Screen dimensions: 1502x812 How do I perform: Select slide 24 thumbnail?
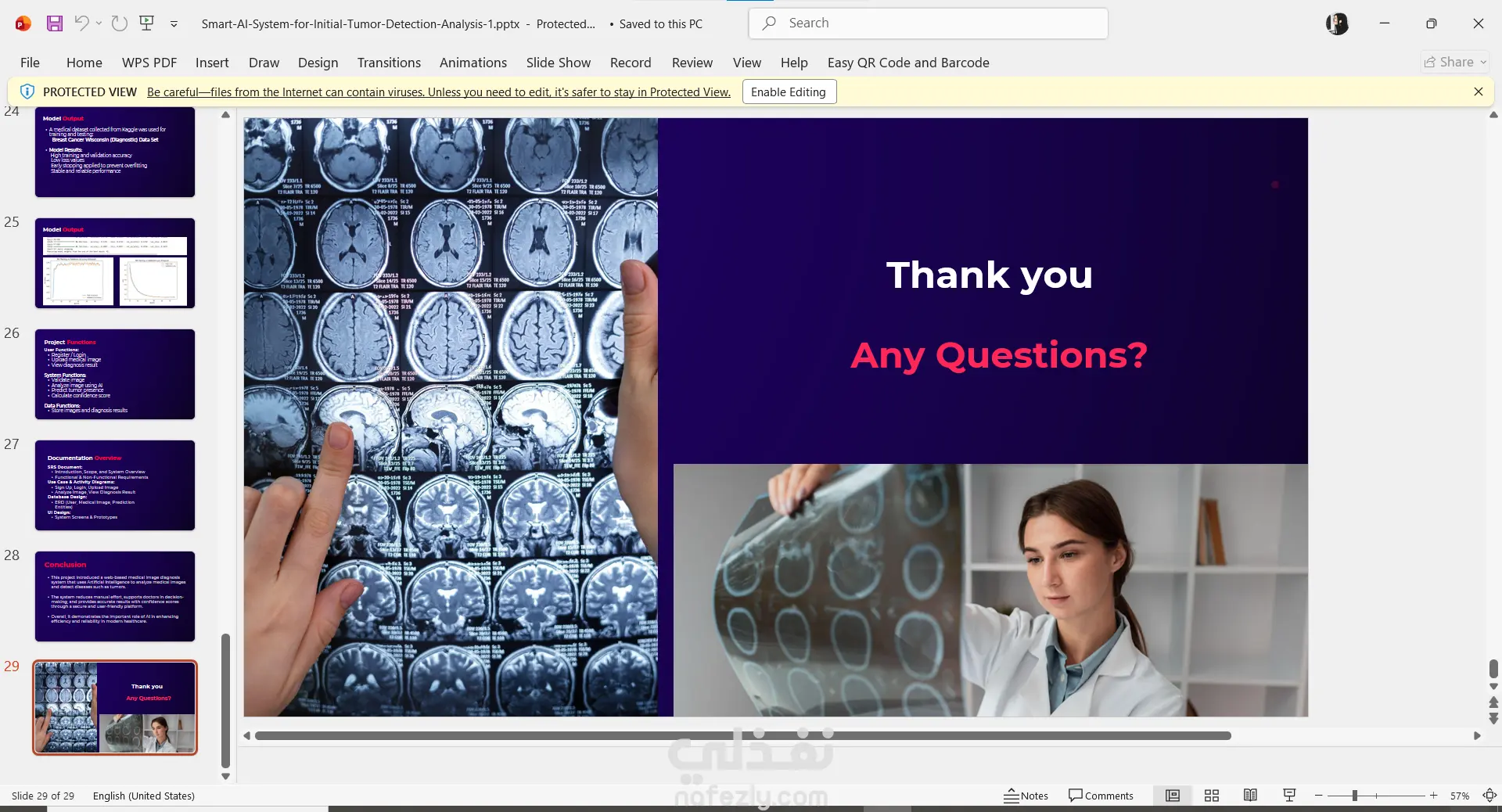(x=115, y=152)
